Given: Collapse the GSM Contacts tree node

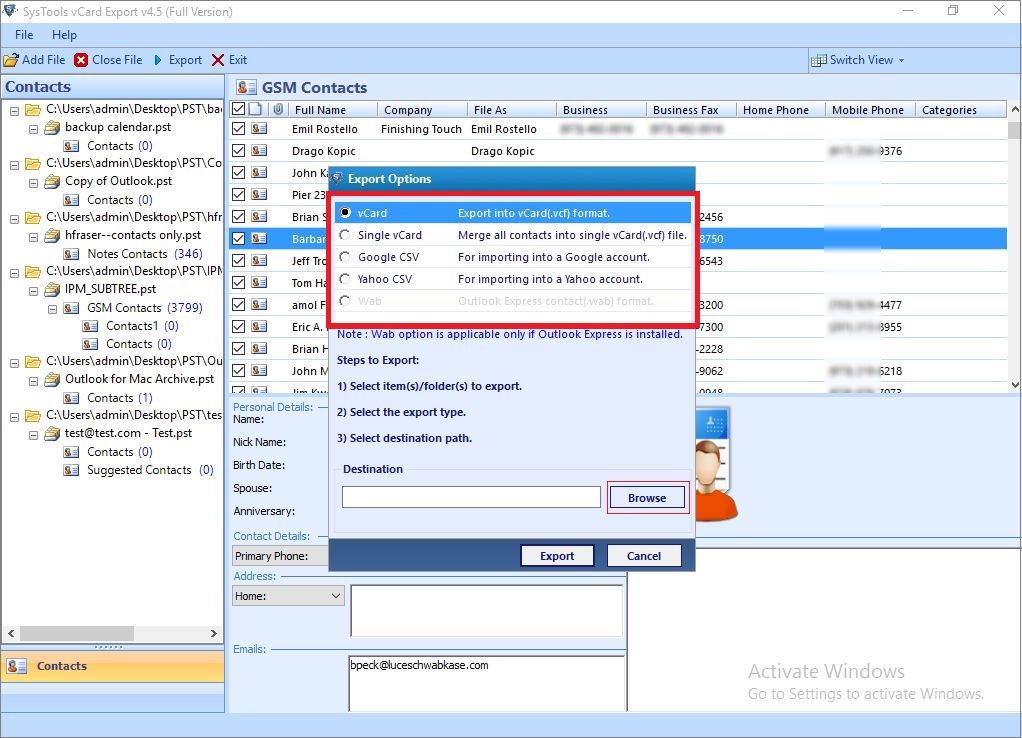Looking at the screenshot, I should click(52, 309).
